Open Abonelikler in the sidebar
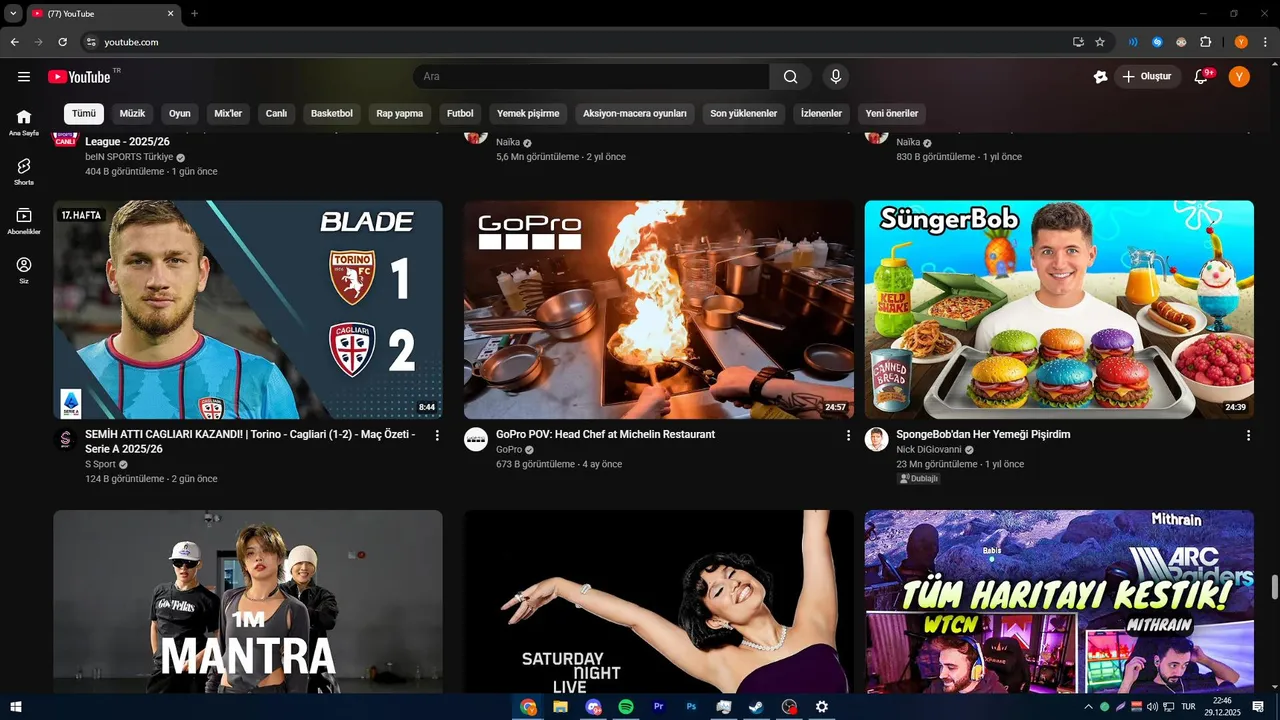This screenshot has width=1280, height=720. point(24,221)
